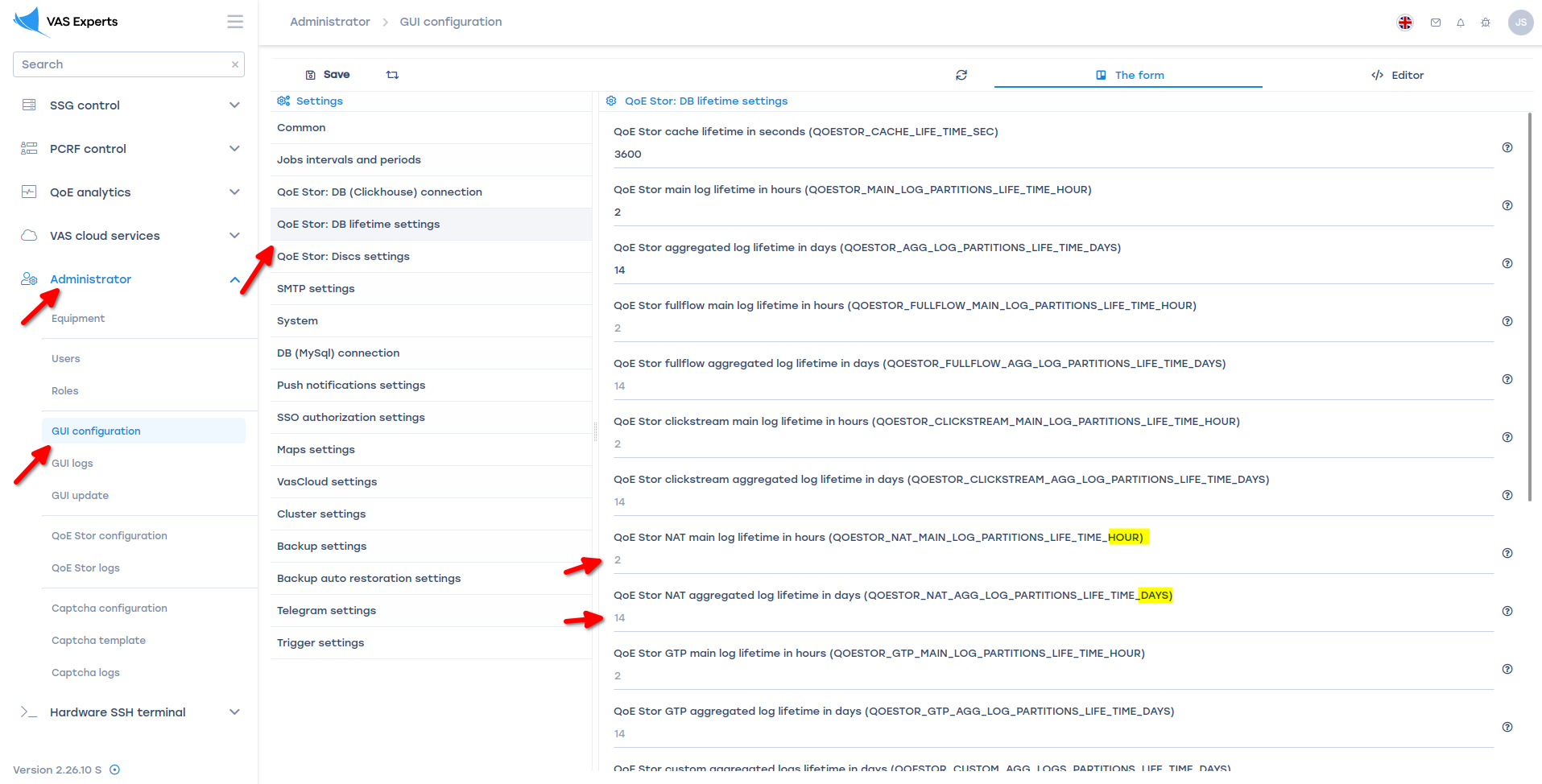Edit QoE Stor main log lifetime value

(x=1047, y=213)
